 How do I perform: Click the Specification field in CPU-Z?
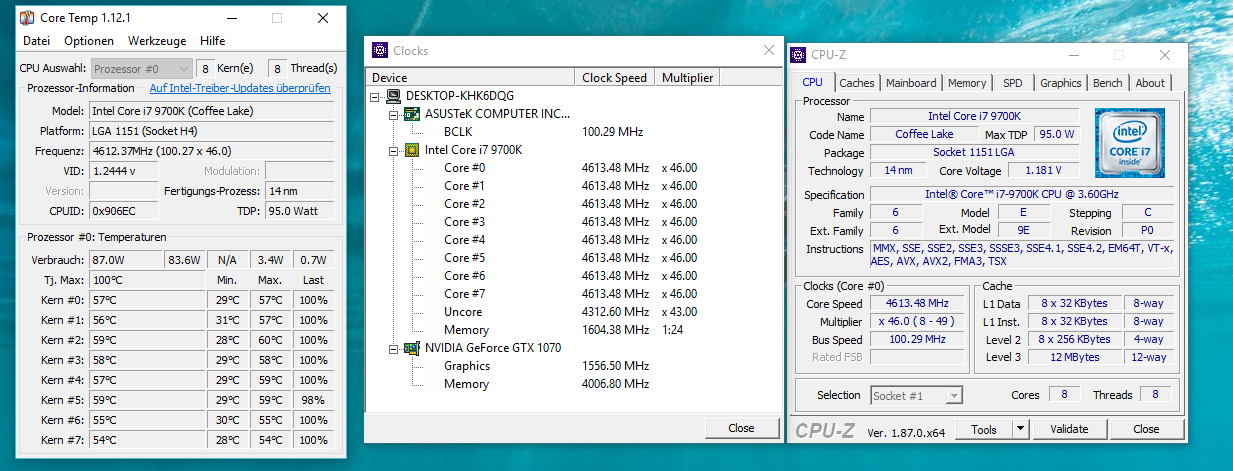click(x=1023, y=195)
